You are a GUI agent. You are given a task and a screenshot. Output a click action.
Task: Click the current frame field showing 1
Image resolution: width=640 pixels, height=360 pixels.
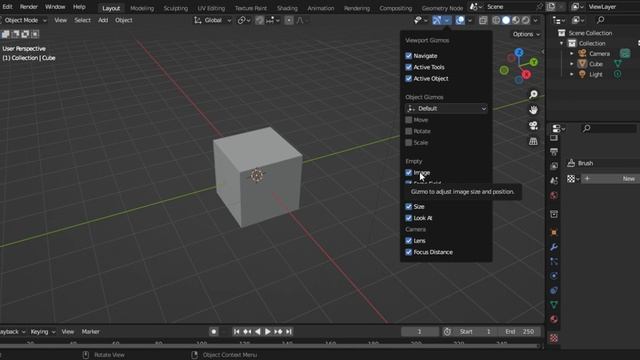coord(420,332)
